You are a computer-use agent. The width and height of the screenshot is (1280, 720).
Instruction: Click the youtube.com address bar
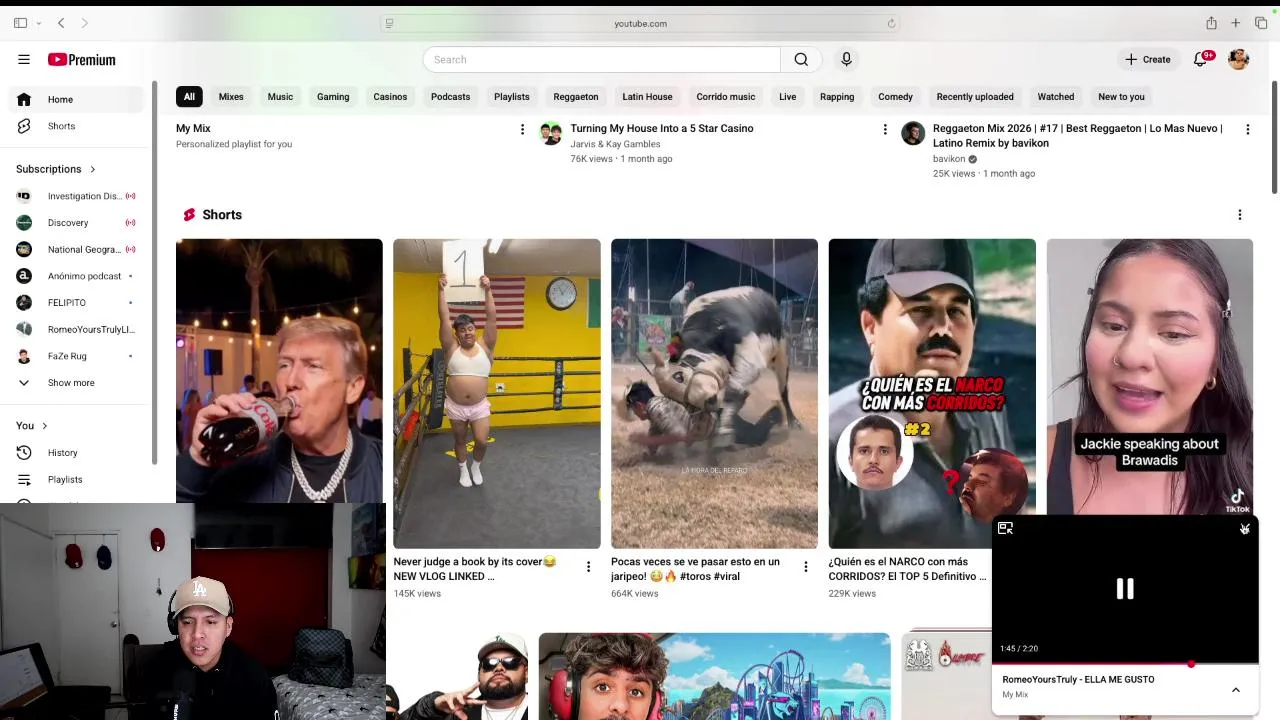pyautogui.click(x=640, y=23)
